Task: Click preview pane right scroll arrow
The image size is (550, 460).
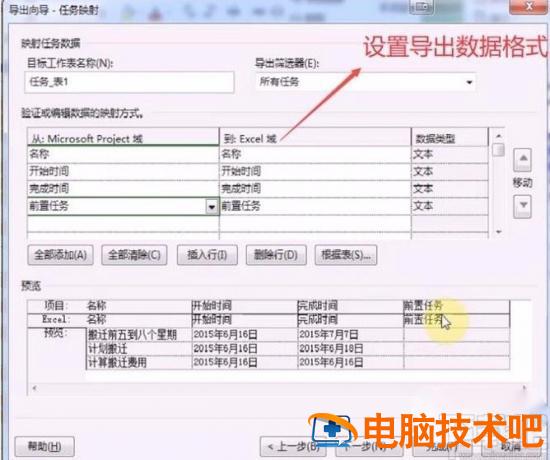Action: coord(524,388)
